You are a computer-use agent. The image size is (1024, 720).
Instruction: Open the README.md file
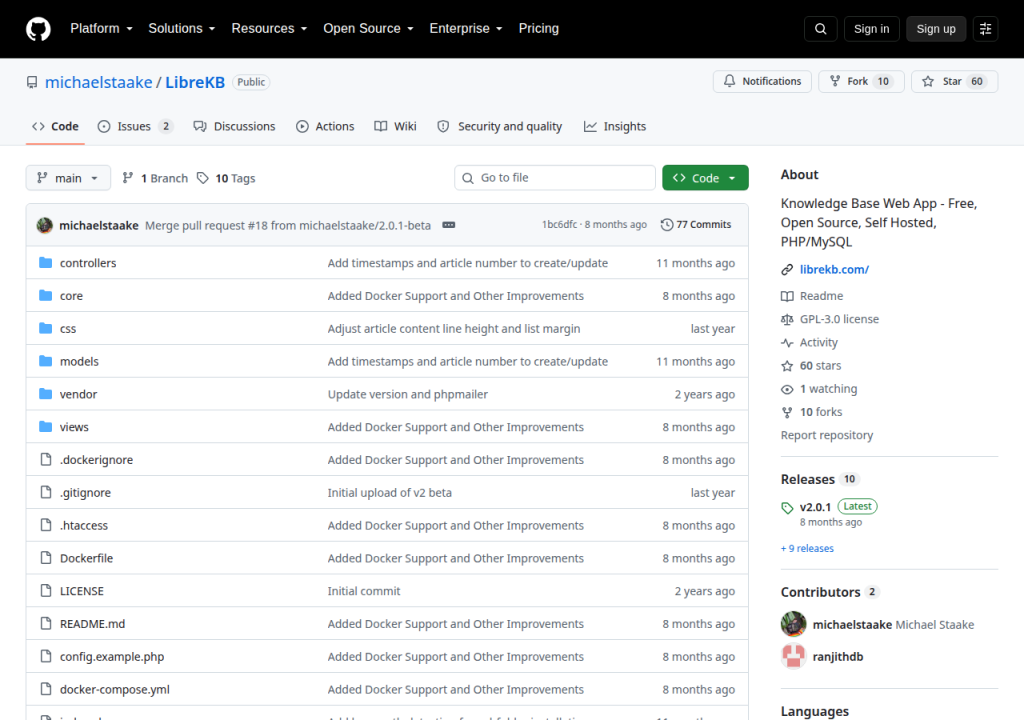92,624
